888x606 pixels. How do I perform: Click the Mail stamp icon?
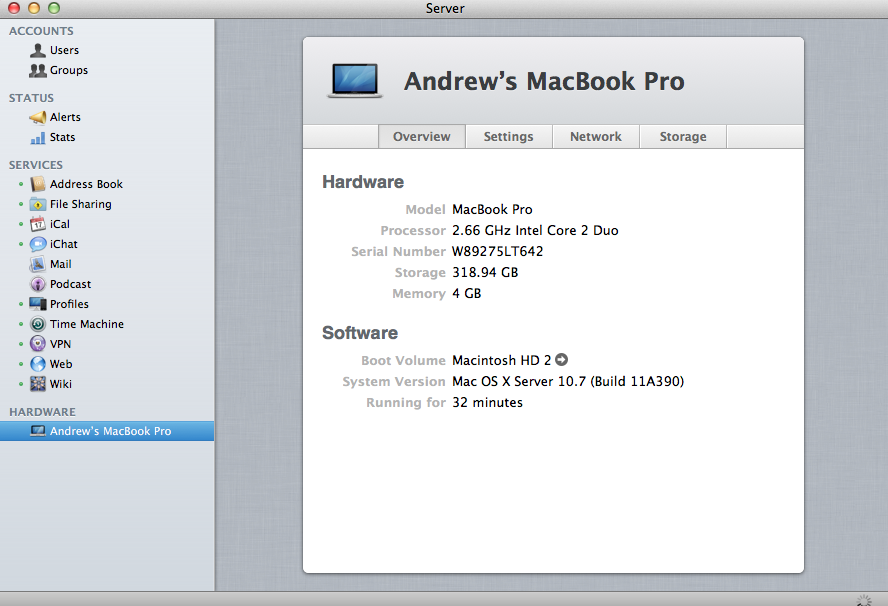[38, 264]
